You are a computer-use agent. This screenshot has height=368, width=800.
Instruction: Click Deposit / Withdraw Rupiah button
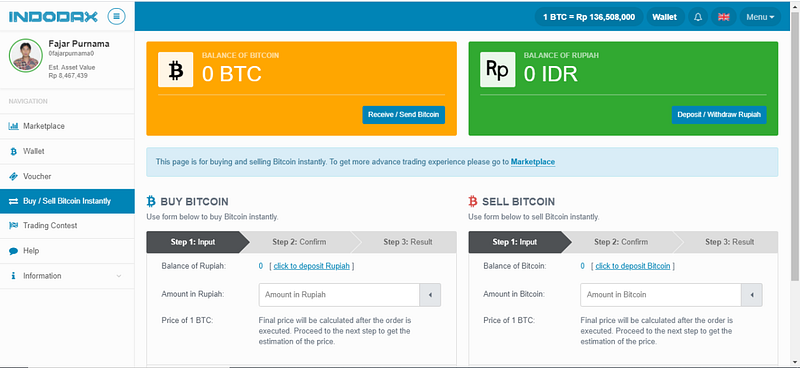click(719, 115)
